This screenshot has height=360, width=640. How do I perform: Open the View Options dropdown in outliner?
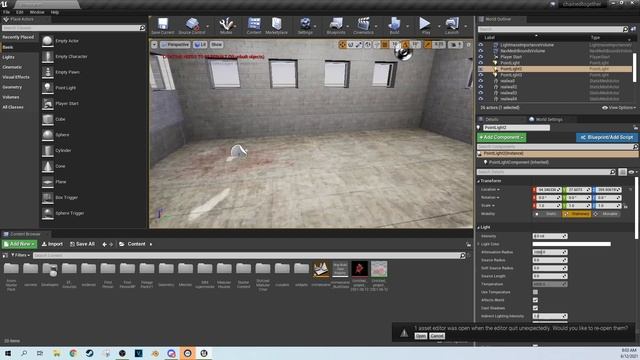[619, 108]
